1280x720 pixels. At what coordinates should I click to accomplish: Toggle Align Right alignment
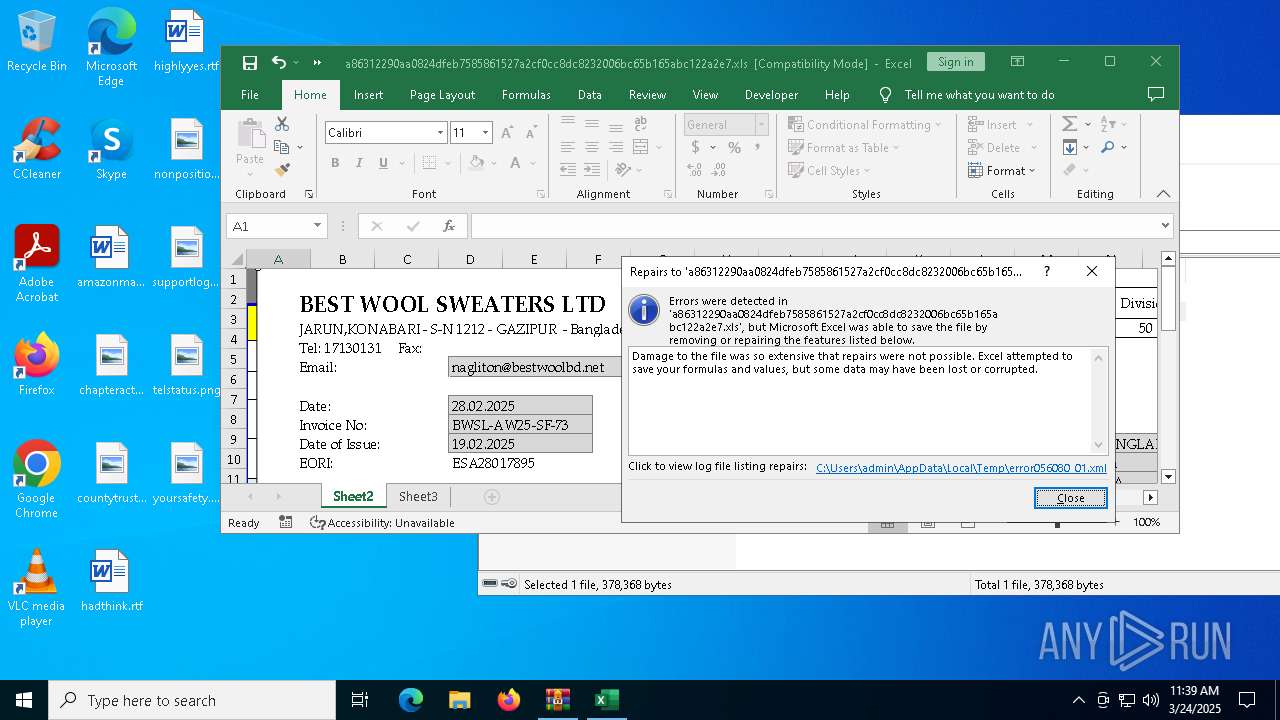[616, 147]
